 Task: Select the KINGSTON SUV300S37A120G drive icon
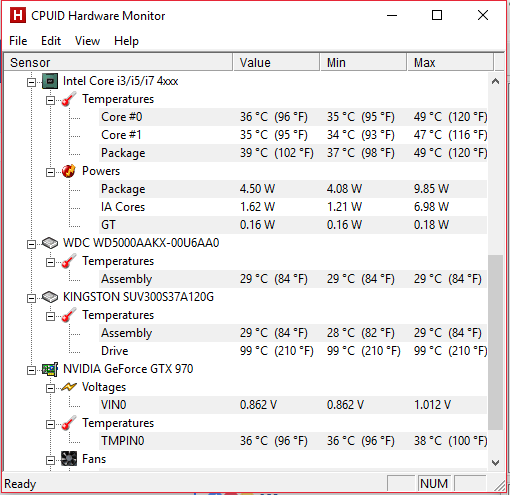(50, 297)
